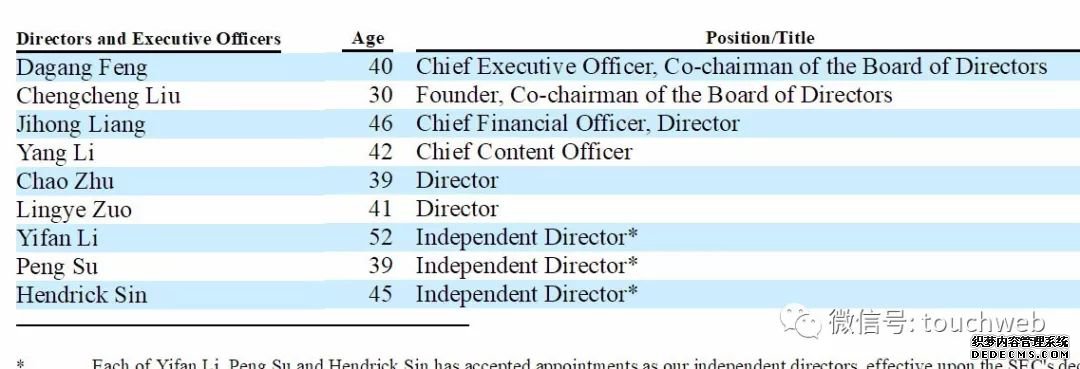Click the Chief Content Officer title
The height and width of the screenshot is (369, 1080).
tap(524, 152)
